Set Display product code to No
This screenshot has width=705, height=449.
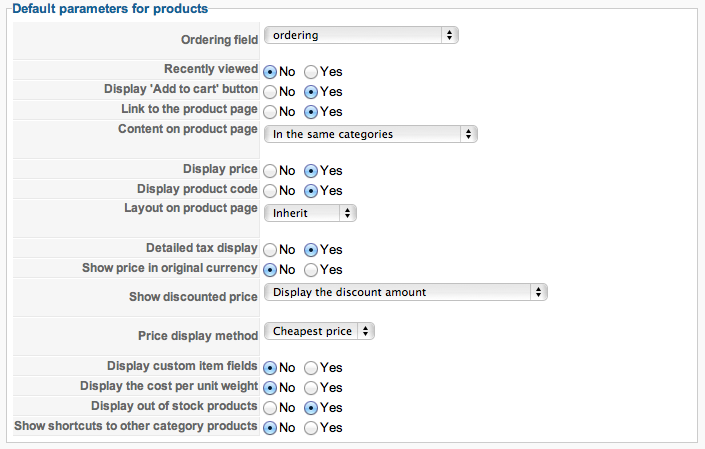pos(270,190)
